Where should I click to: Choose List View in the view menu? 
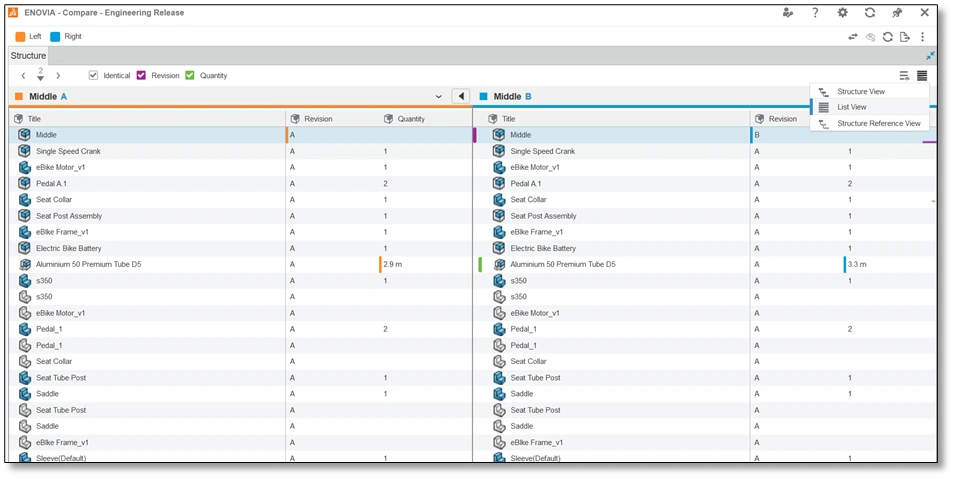[869, 107]
